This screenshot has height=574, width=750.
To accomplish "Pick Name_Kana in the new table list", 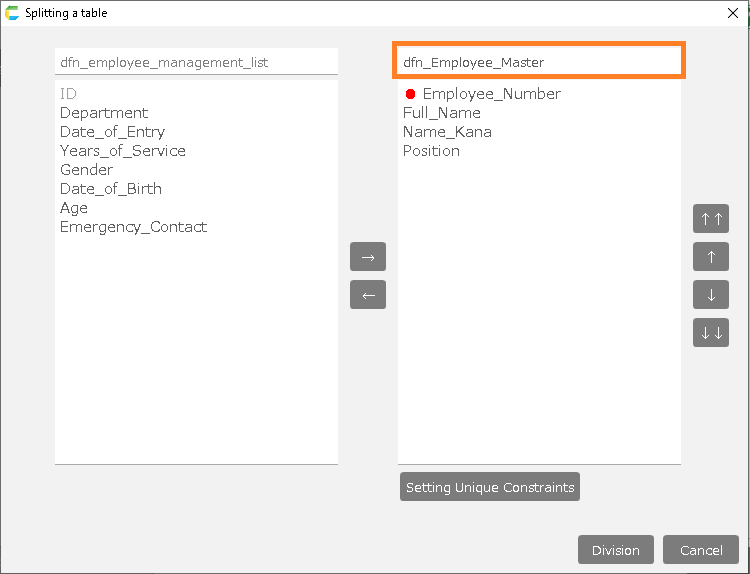I will click(x=447, y=132).
